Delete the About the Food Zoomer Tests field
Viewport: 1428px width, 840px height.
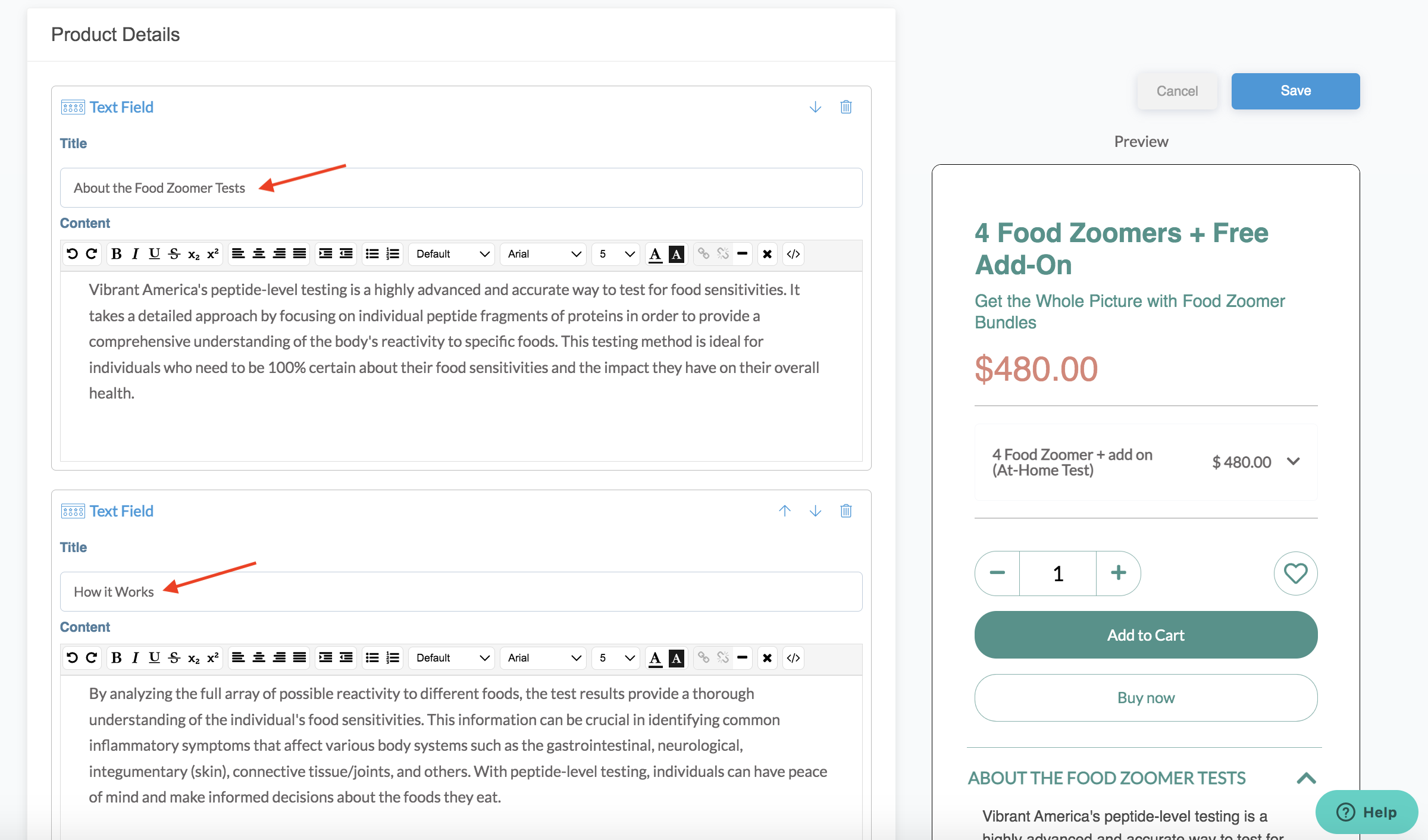[x=845, y=107]
